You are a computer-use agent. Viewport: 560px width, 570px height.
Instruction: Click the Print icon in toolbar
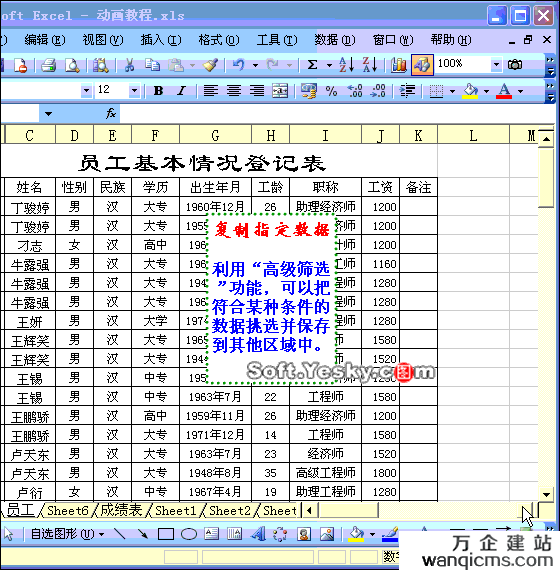[48, 65]
